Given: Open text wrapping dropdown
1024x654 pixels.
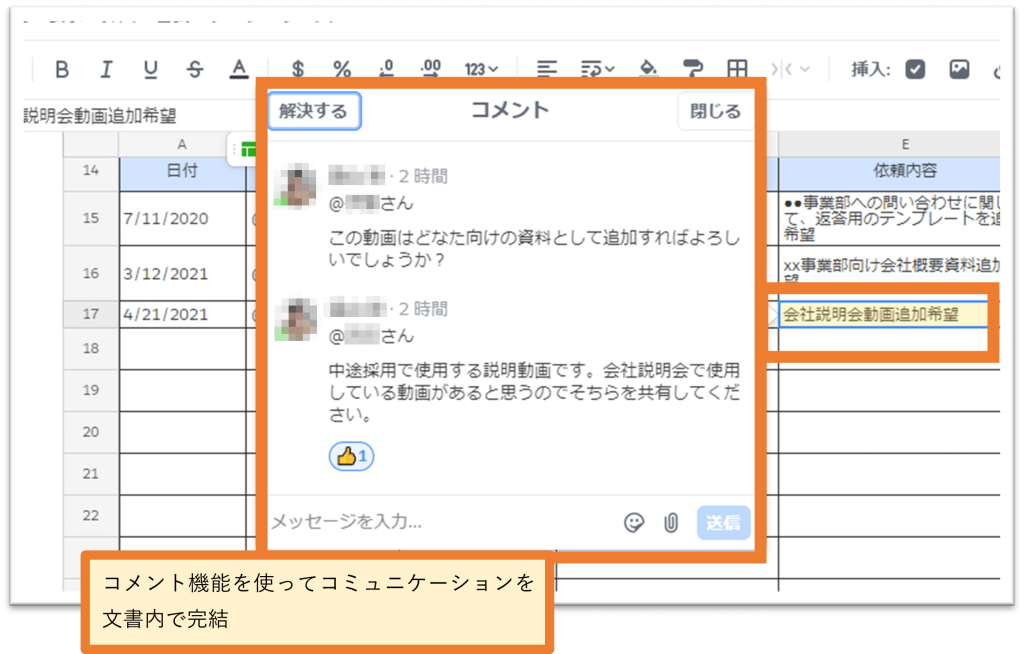Looking at the screenshot, I should tap(597, 69).
